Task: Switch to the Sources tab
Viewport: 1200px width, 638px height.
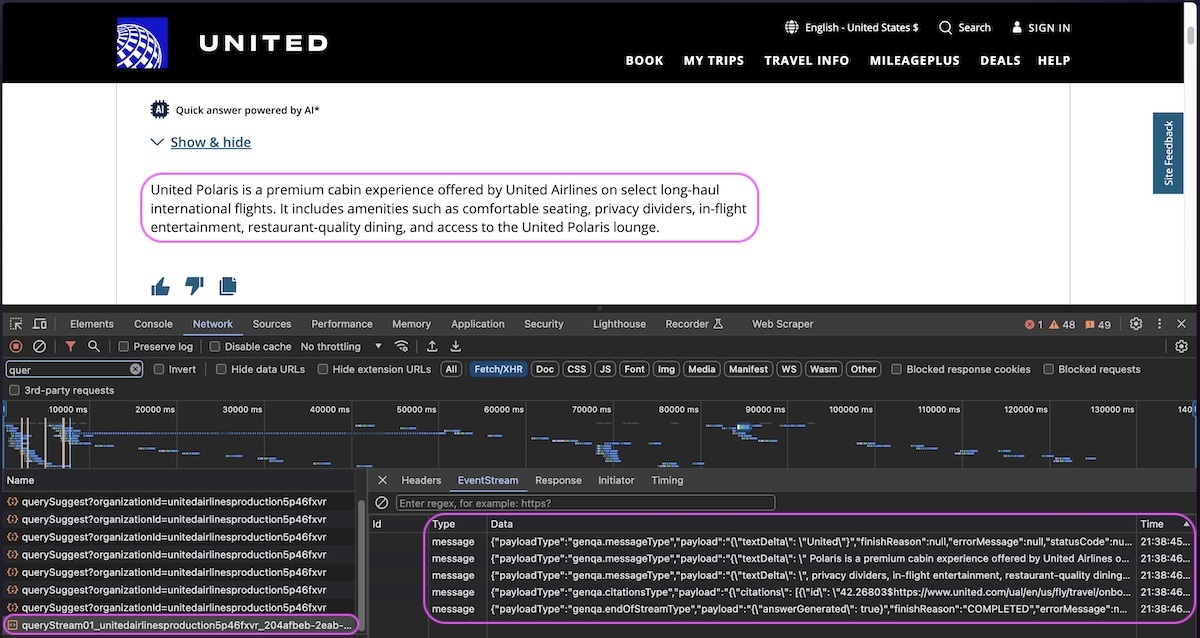Action: pos(272,324)
